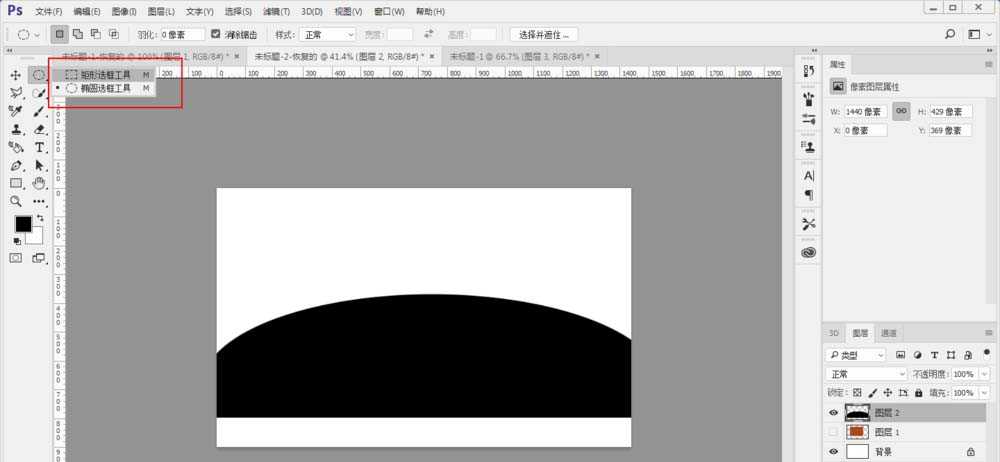
Task: Click the black foreground color swatch
Action: pyautogui.click(x=22, y=224)
